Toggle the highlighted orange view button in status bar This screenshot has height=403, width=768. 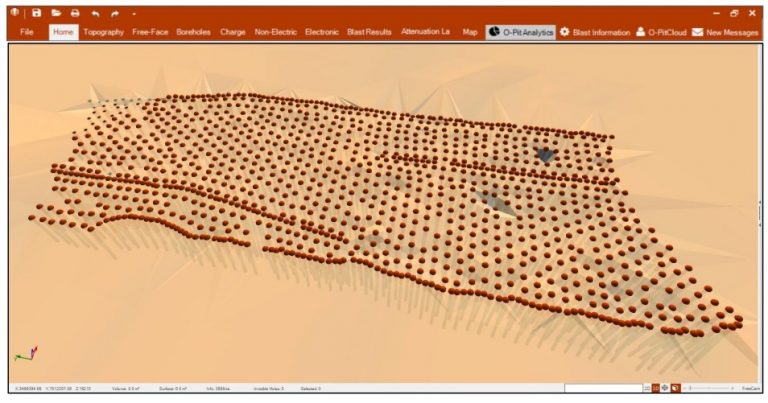pos(656,388)
